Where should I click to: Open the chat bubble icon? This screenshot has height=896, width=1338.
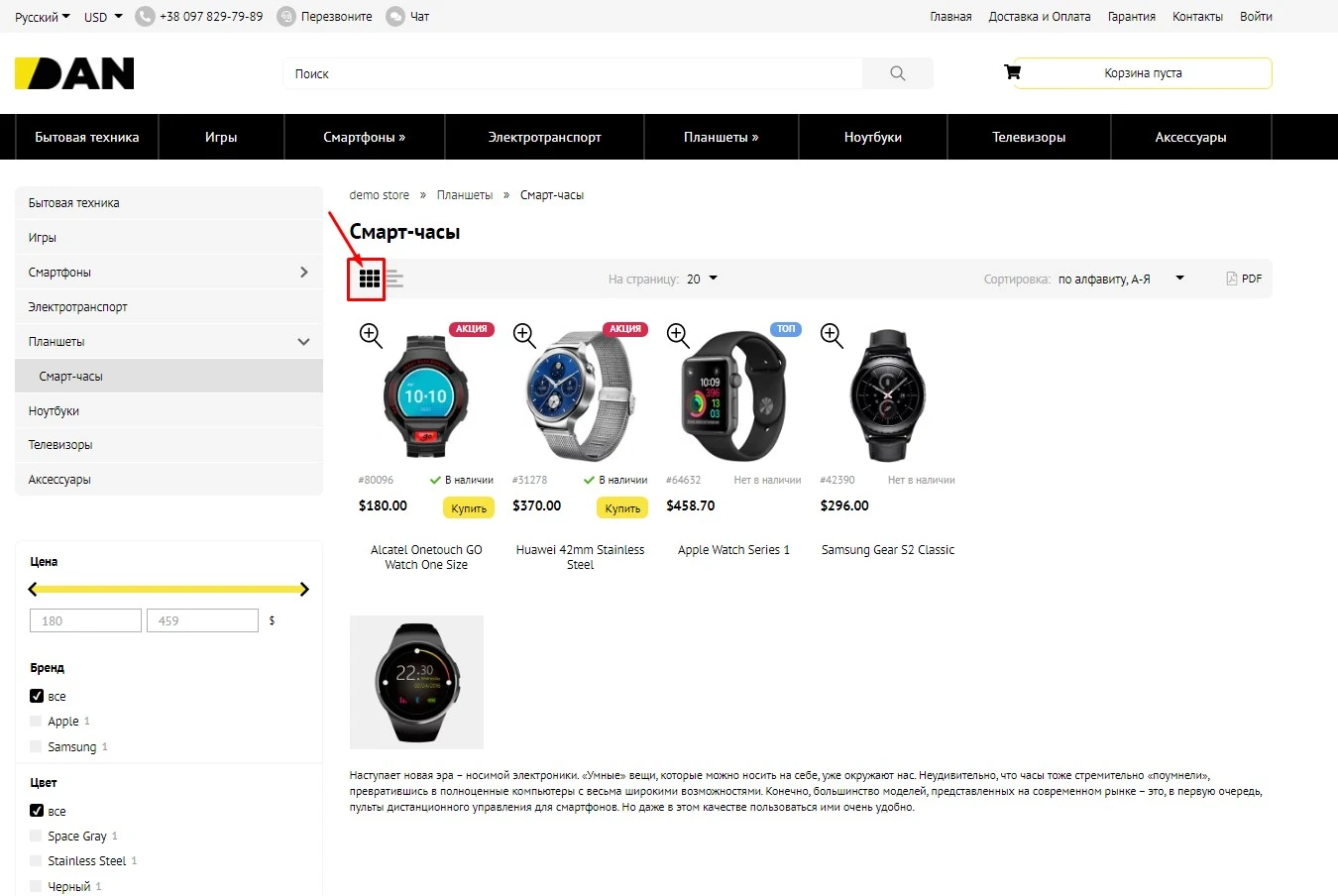[395, 17]
